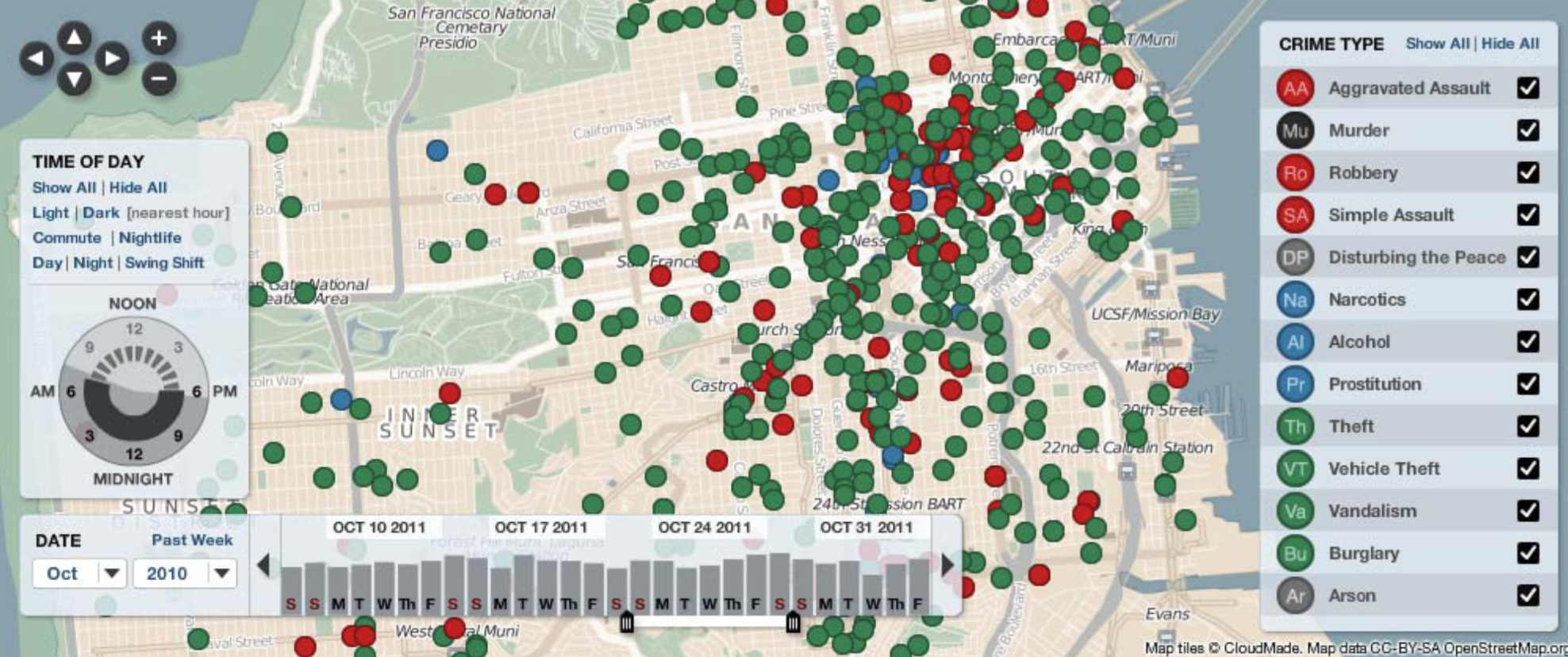This screenshot has width=1568, height=657.
Task: Select the Swing Shift filter
Action: coord(164,263)
